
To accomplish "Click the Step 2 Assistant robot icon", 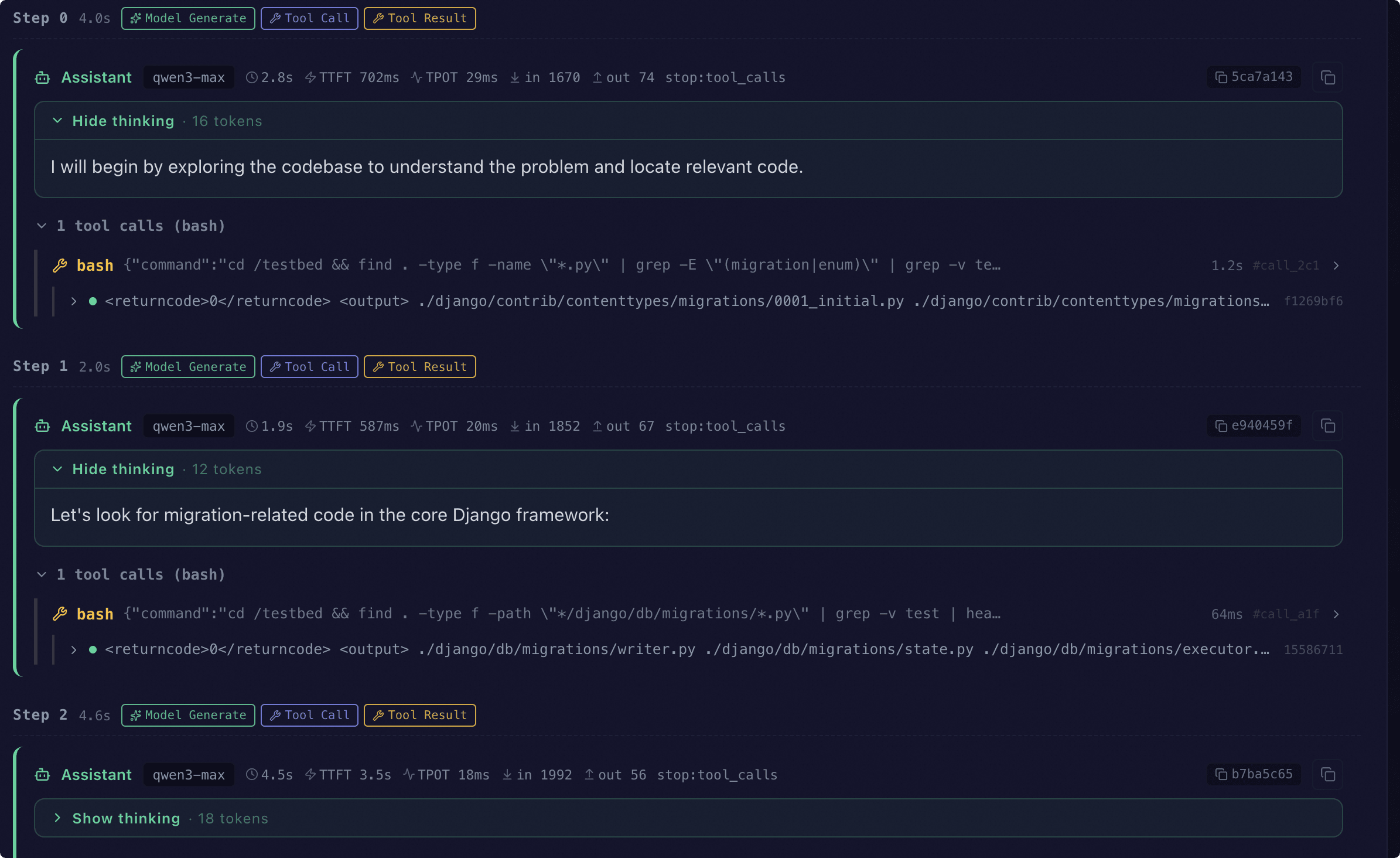I will pyautogui.click(x=43, y=775).
